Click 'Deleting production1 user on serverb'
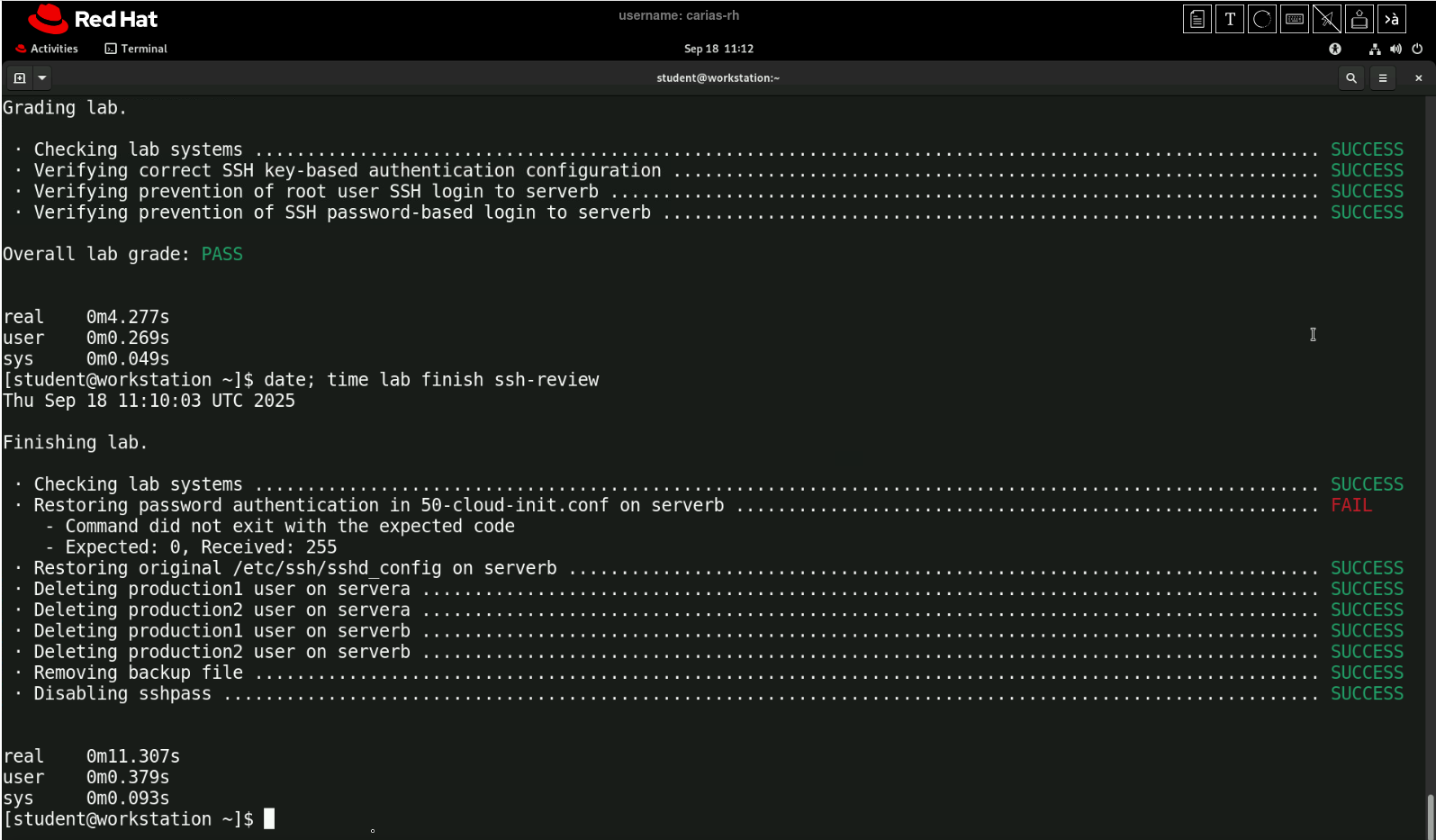Viewport: 1436px width, 840px height. click(221, 631)
